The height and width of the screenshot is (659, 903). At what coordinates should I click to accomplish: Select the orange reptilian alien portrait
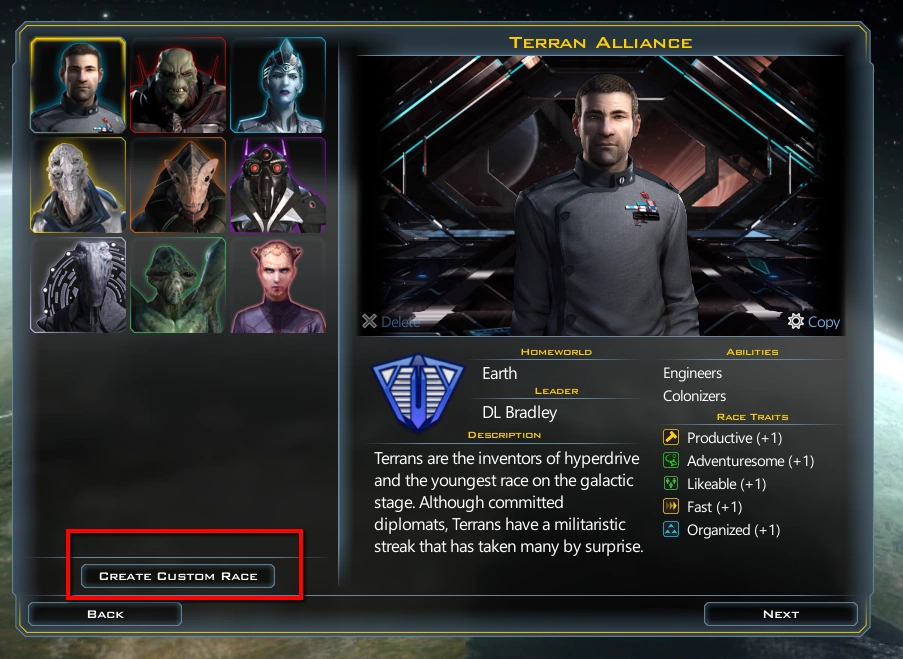178,185
